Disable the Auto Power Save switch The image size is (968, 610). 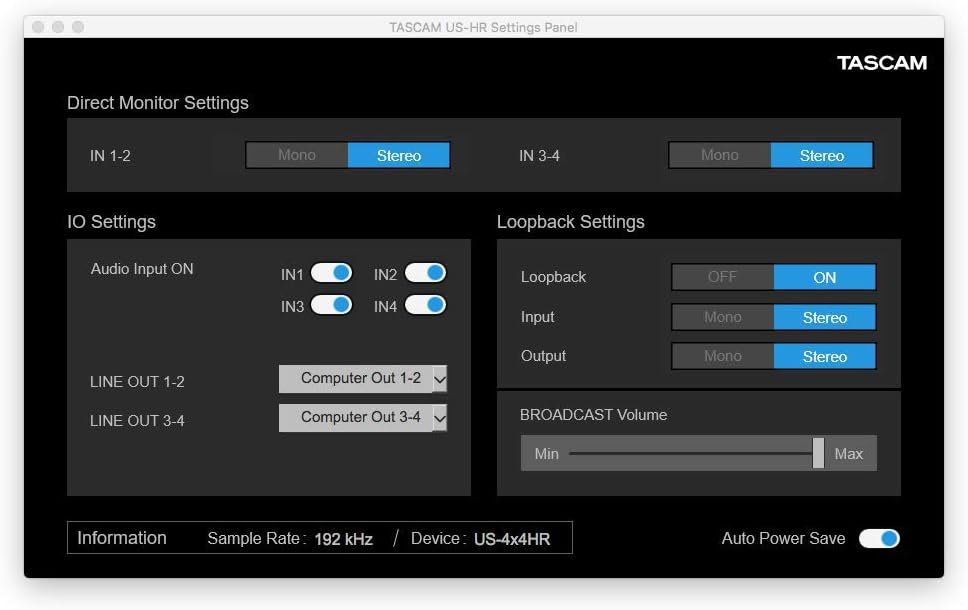pos(879,539)
